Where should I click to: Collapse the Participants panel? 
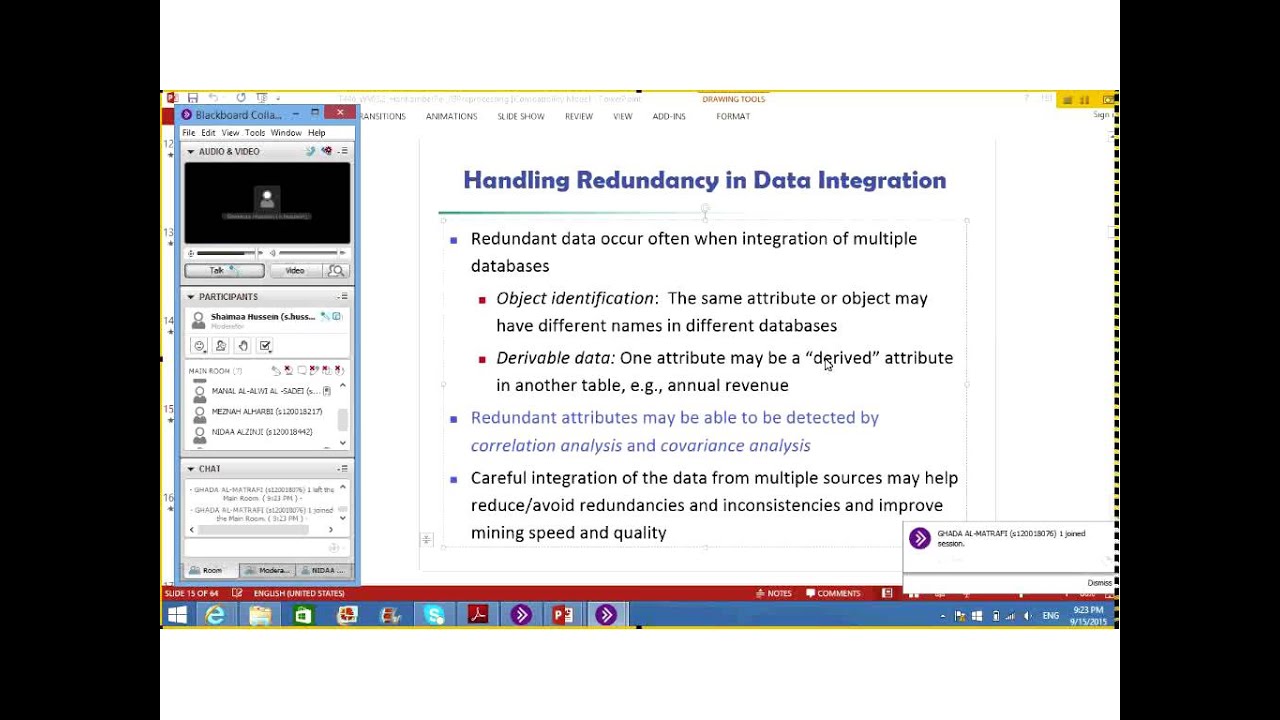(191, 297)
